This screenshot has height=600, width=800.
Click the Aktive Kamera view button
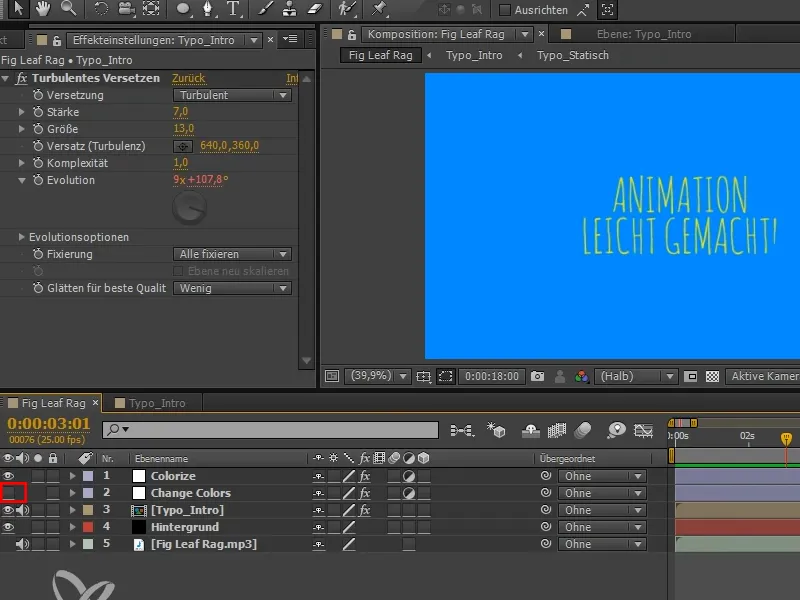(763, 377)
